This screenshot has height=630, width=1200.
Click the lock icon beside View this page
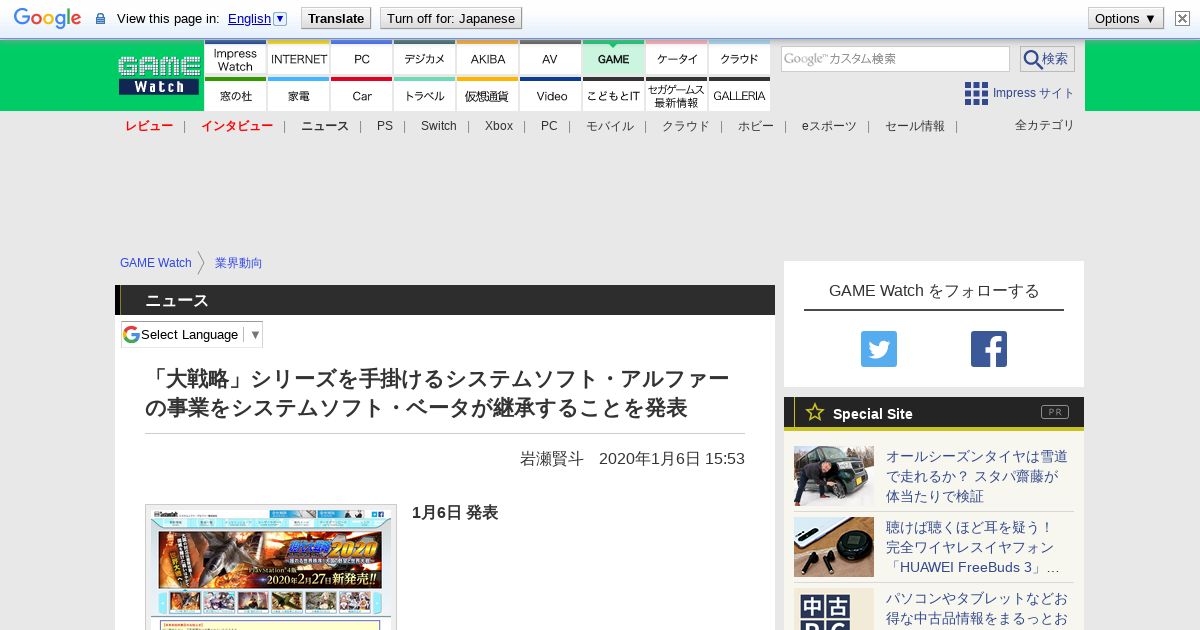click(x=100, y=19)
